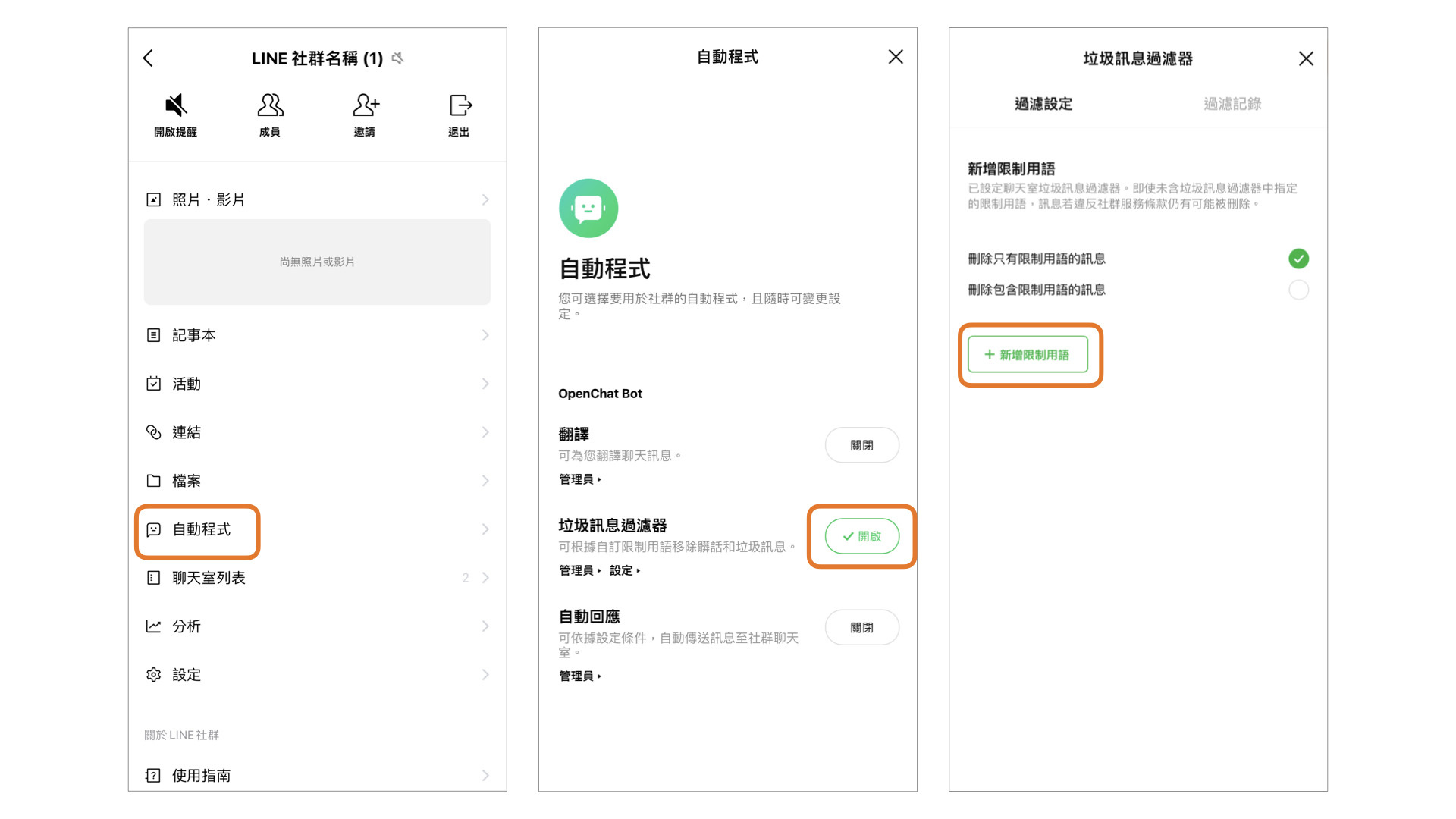Open 自動程式 menu item
The height and width of the screenshot is (819, 1456).
(318, 529)
